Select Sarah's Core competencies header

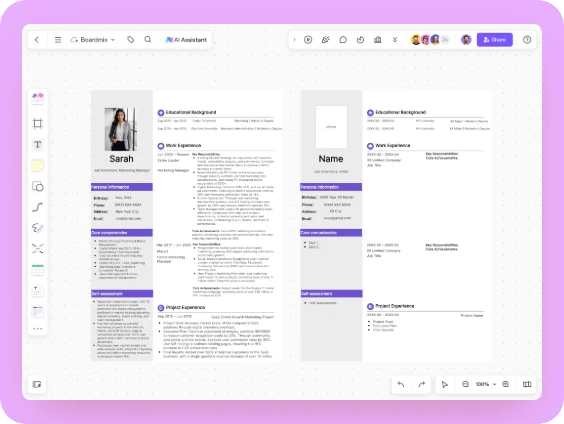122,233
